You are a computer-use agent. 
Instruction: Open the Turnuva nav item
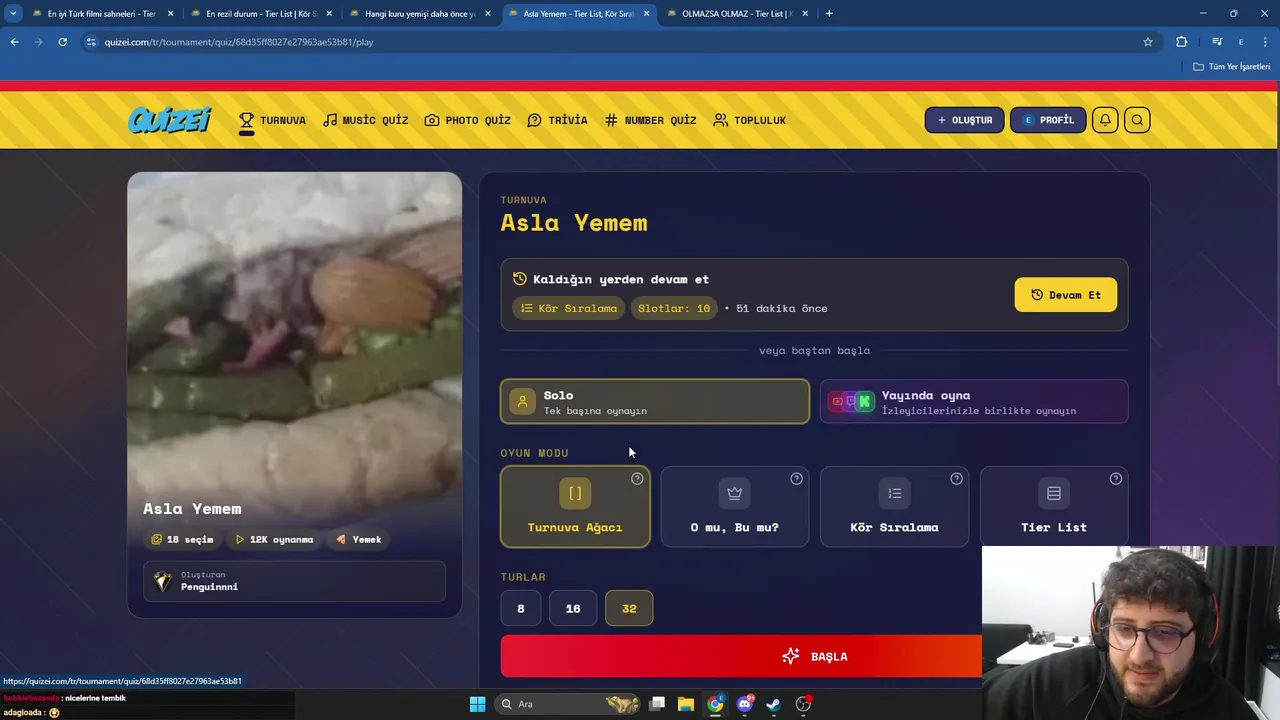(x=272, y=120)
